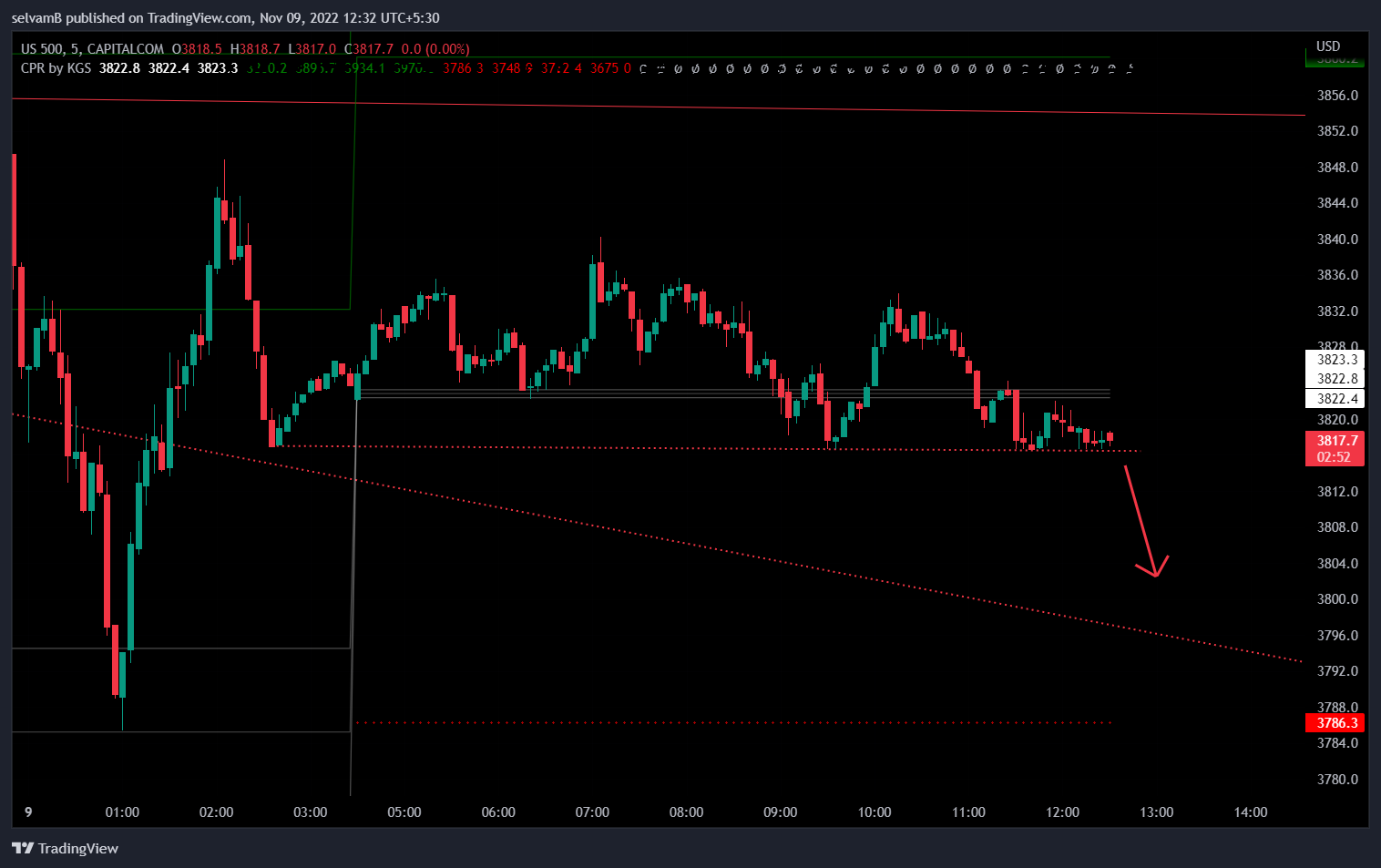Viewport: 1381px width, 868px height.
Task: Click the change value 0.0 (0.00%) in legend
Action: (436, 49)
